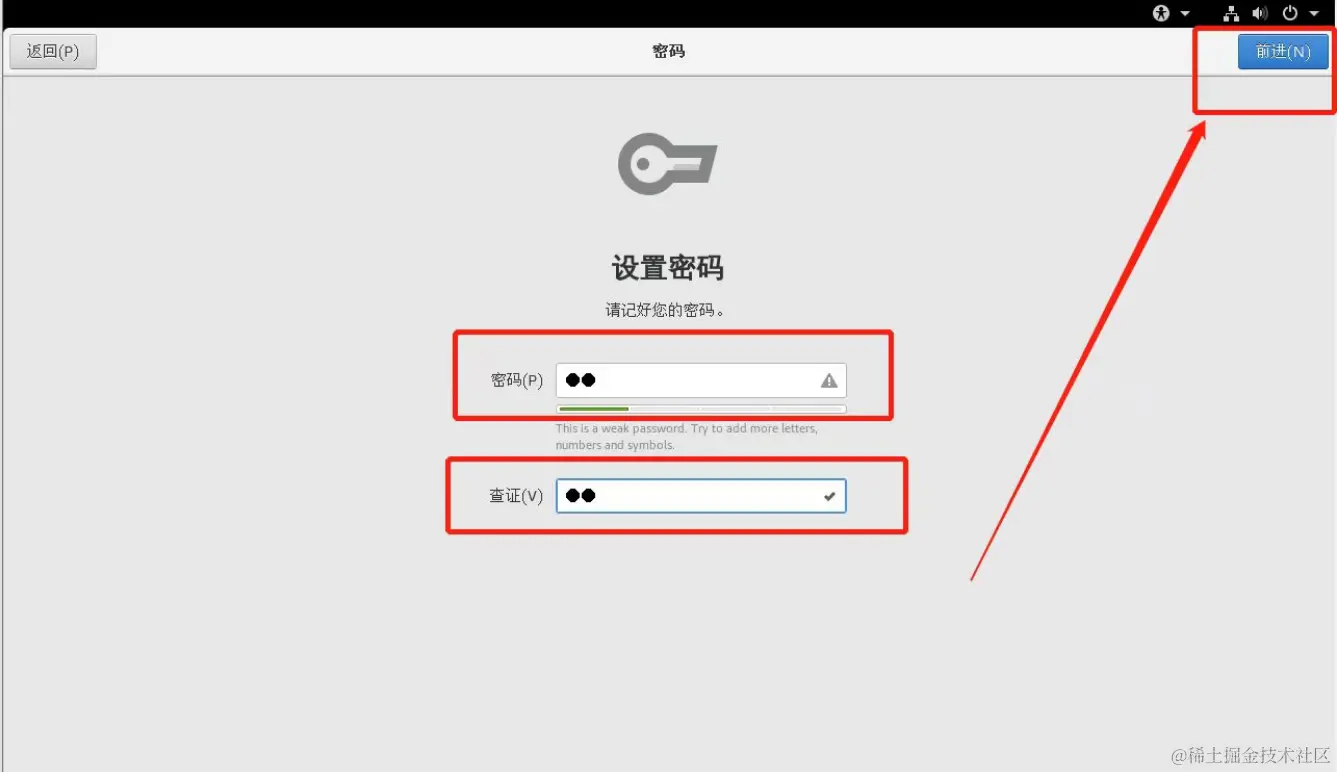Click the warning triangle in the password field
The width and height of the screenshot is (1337, 772).
(829, 381)
